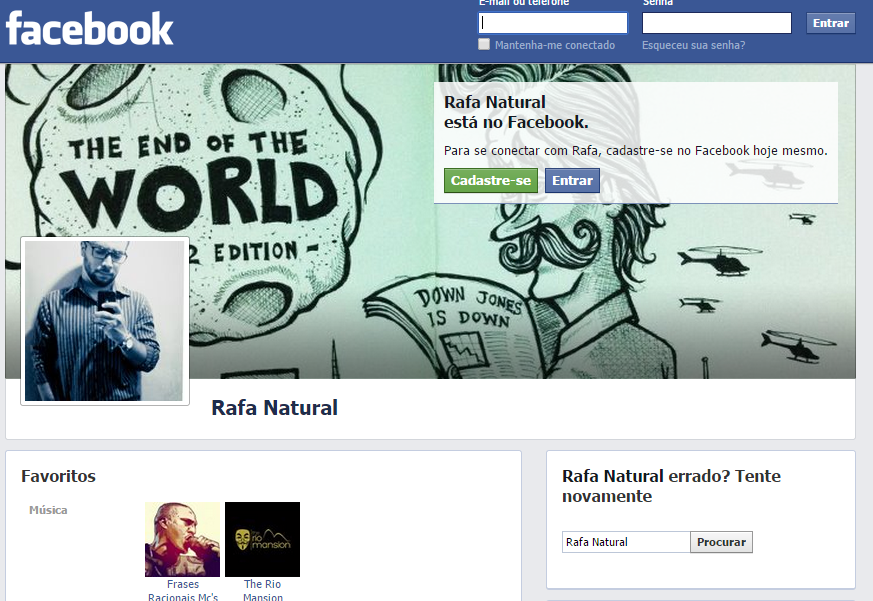Click the green Cadastre-se button
Viewport: 873px width, 601px height.
click(x=491, y=180)
